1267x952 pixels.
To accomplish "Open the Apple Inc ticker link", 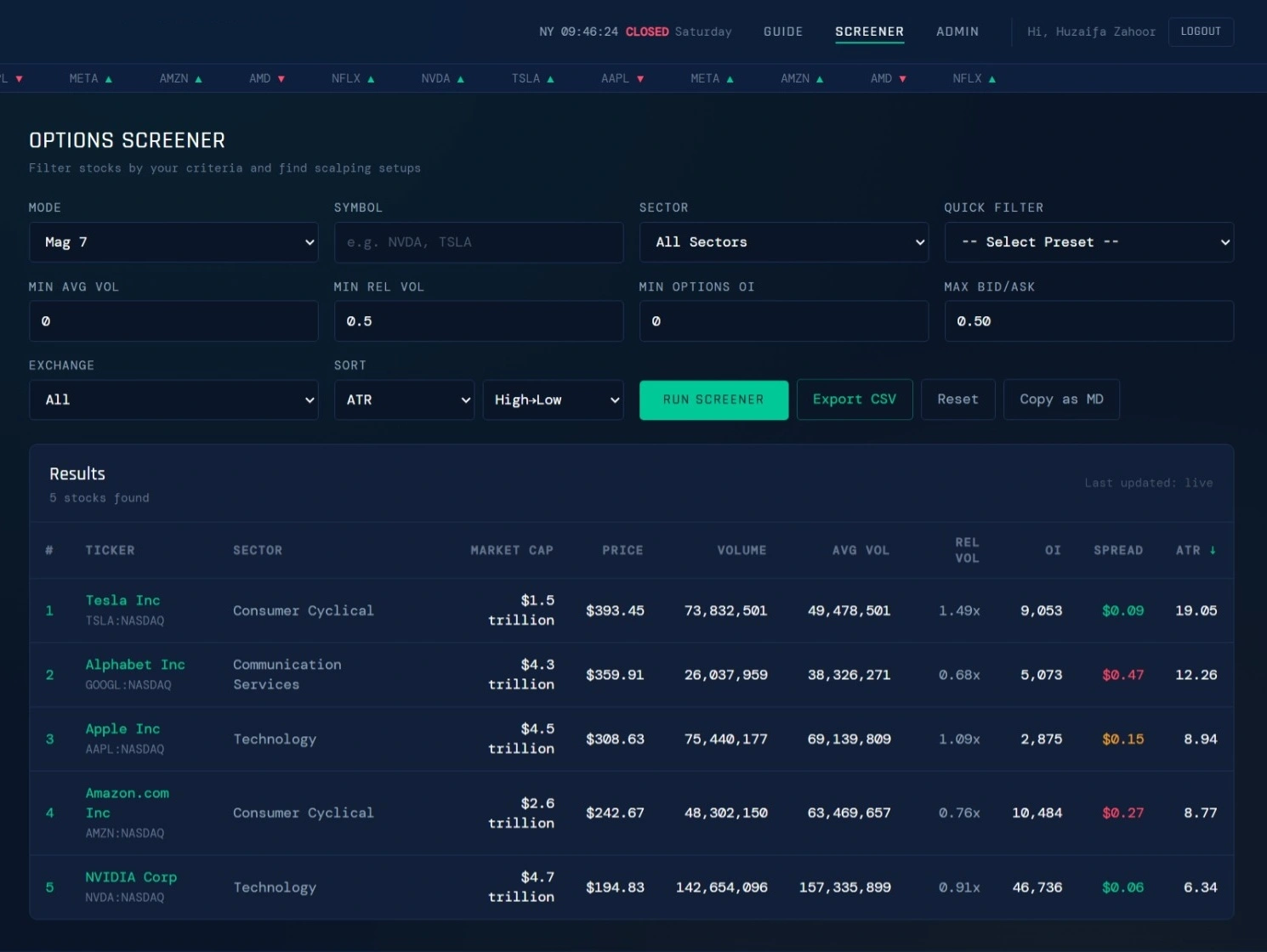I will pyautogui.click(x=122, y=728).
